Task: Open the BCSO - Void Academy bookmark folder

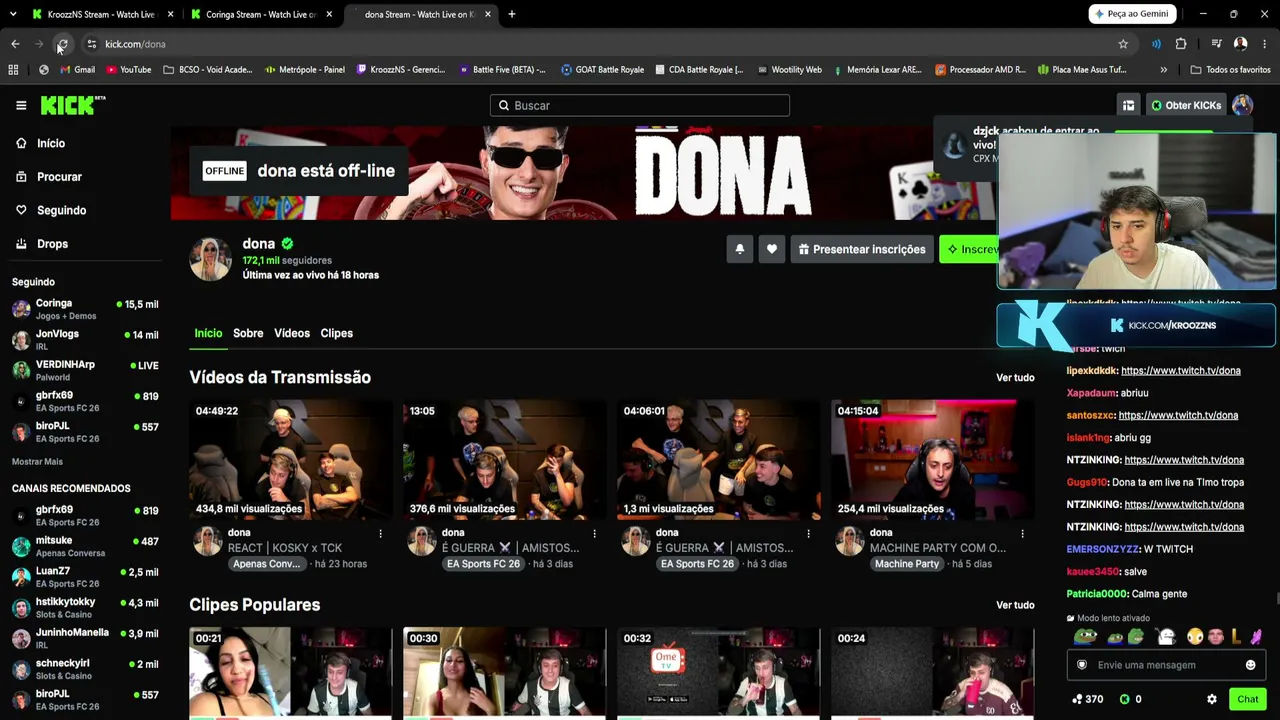Action: point(207,70)
